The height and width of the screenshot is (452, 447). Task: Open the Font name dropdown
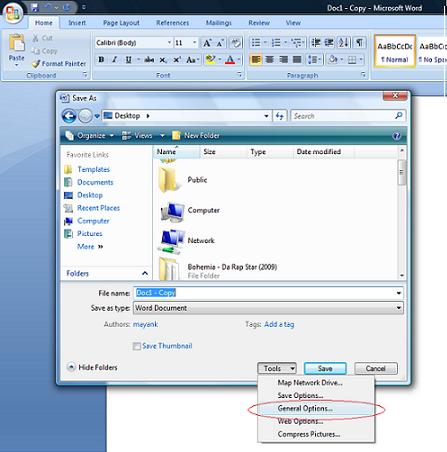(169, 43)
